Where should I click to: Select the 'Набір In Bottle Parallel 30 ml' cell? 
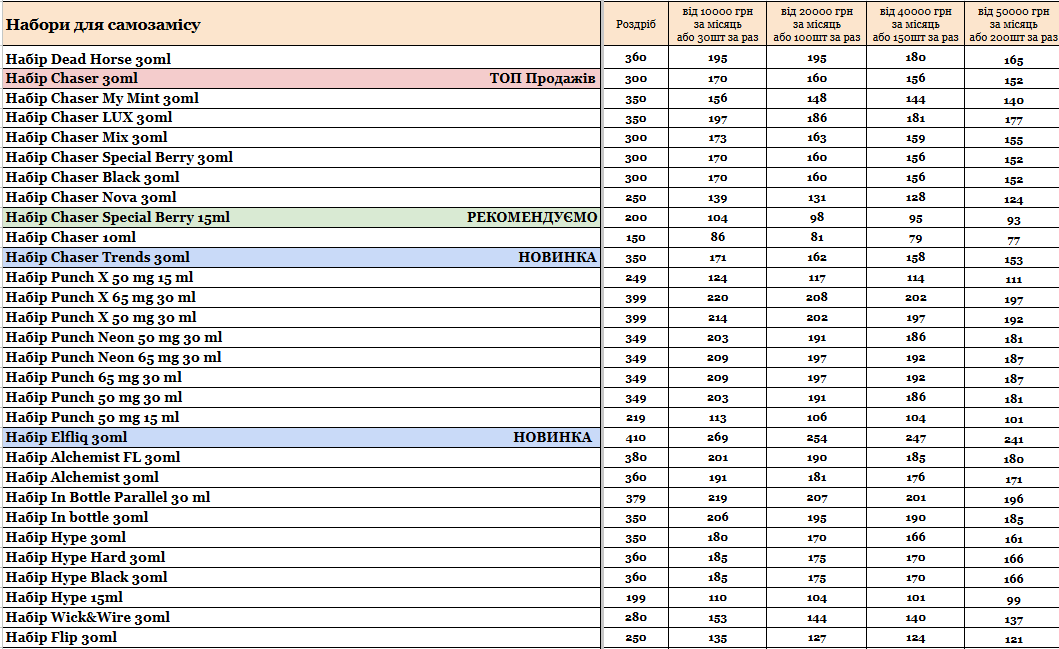tap(108, 498)
